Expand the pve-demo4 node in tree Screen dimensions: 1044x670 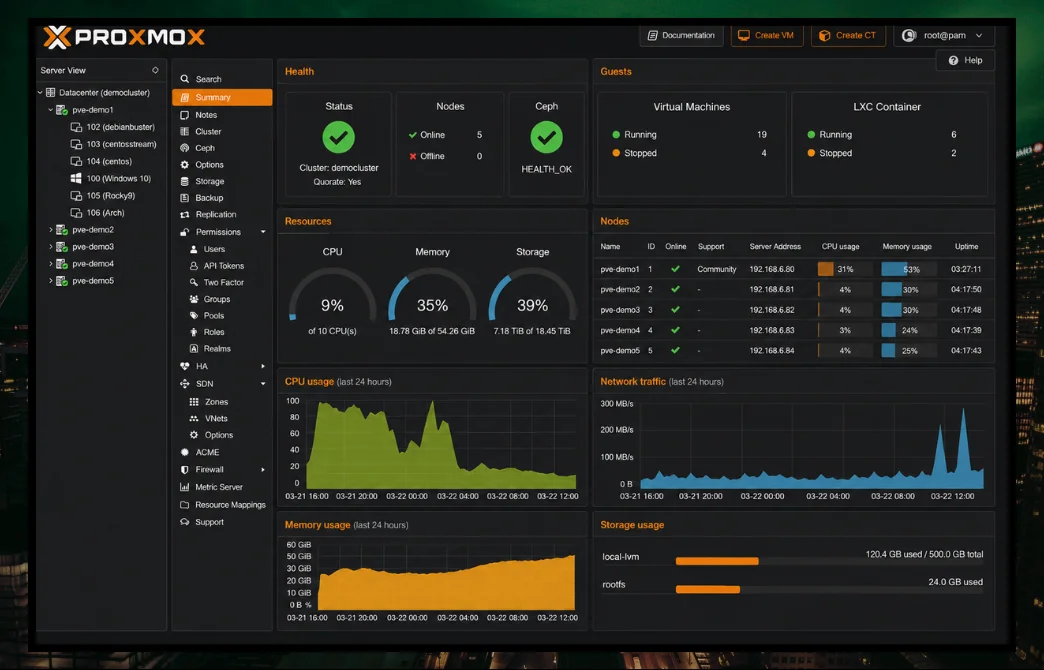pos(51,264)
